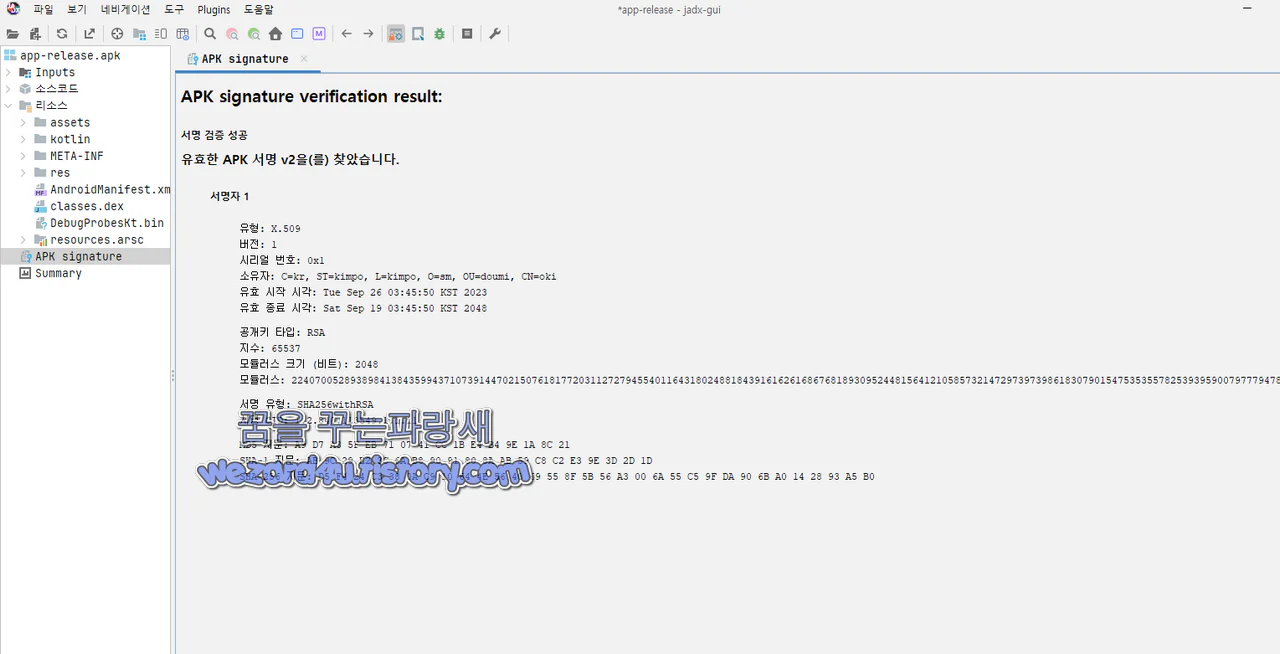Click the owner line with CN=oki

(398, 276)
